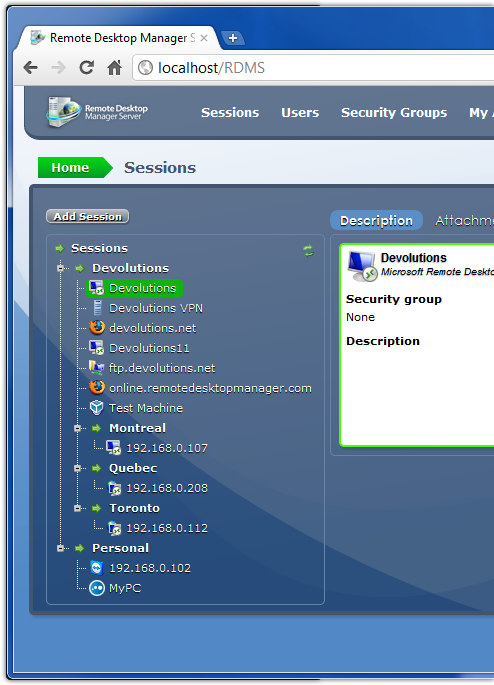Image resolution: width=494 pixels, height=685 pixels.
Task: Click green arrow icon beside Montreal folder
Action: [97, 429]
